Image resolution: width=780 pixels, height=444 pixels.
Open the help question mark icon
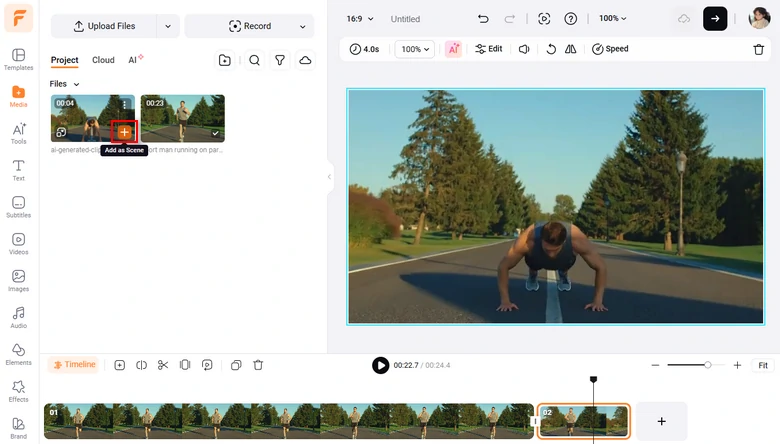pos(571,19)
